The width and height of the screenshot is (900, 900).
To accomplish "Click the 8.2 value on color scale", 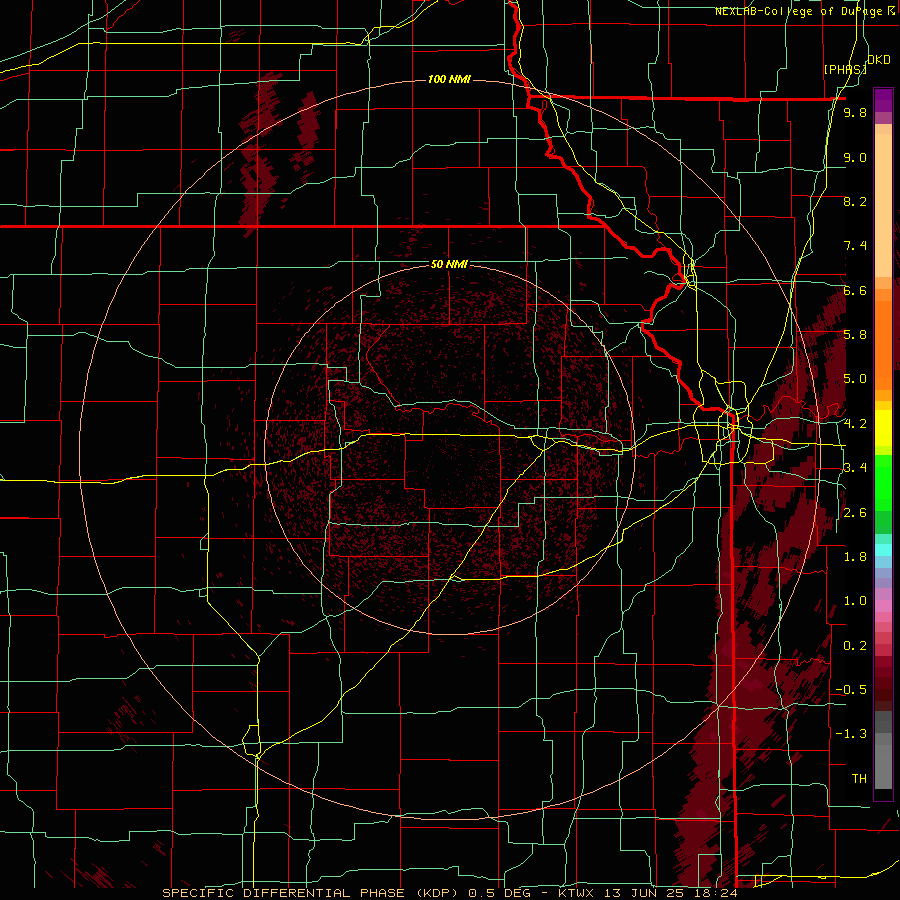I will pos(855,201).
